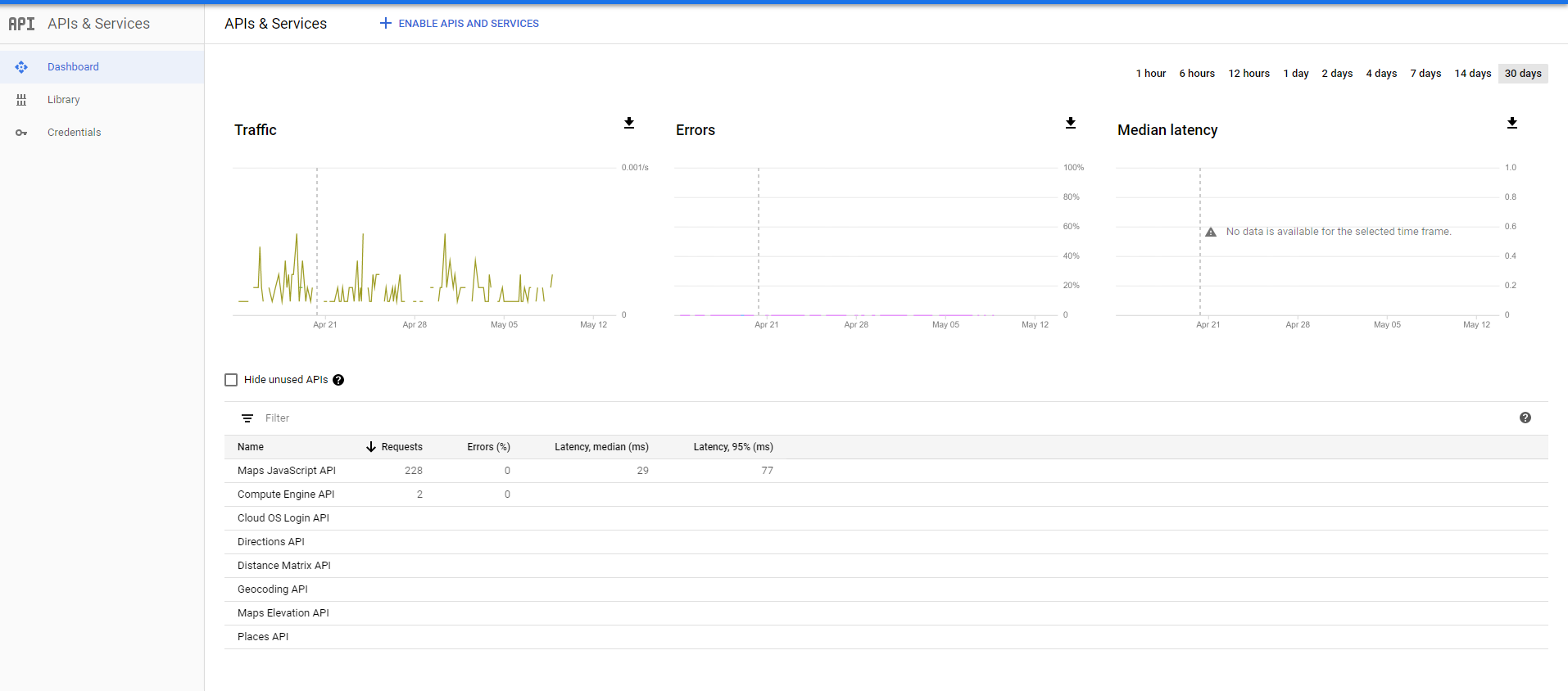The height and width of the screenshot is (691, 1568).
Task: Download the Errors chart data
Action: [x=1071, y=123]
